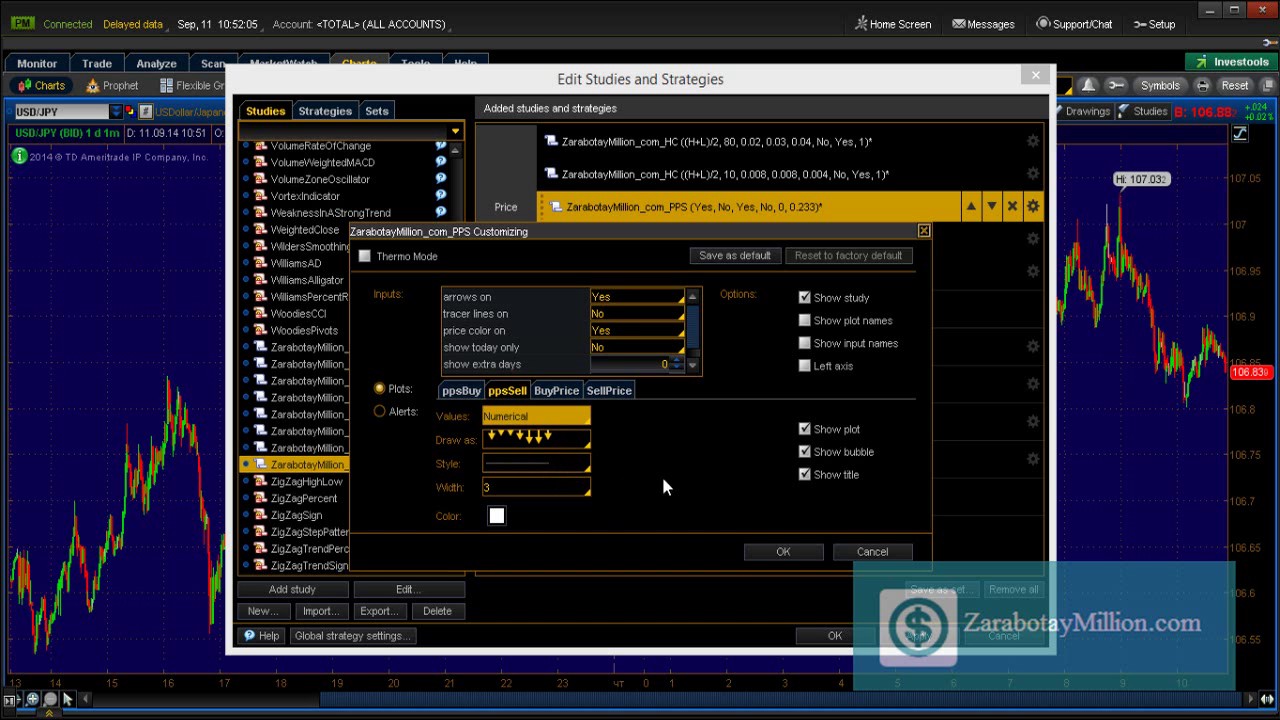Toggle Show plot names checkbox
The image size is (1280, 720).
coord(804,320)
